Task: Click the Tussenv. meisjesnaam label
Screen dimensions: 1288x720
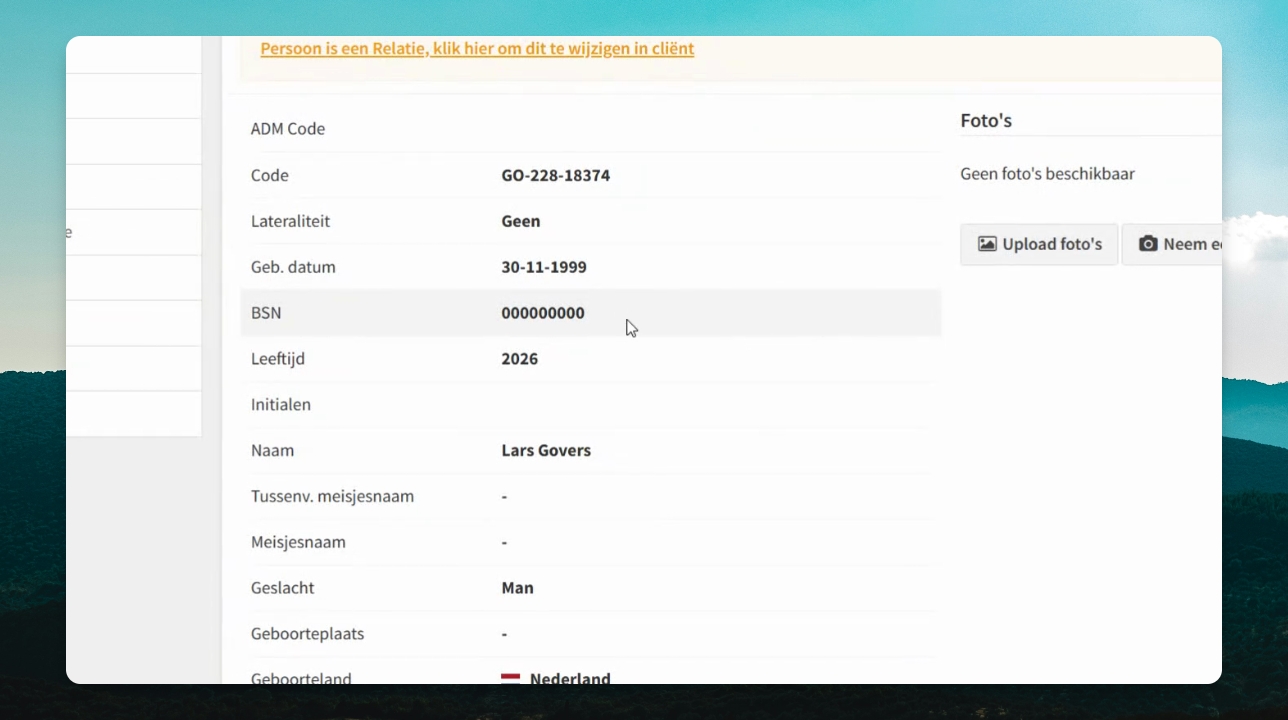Action: [332, 496]
